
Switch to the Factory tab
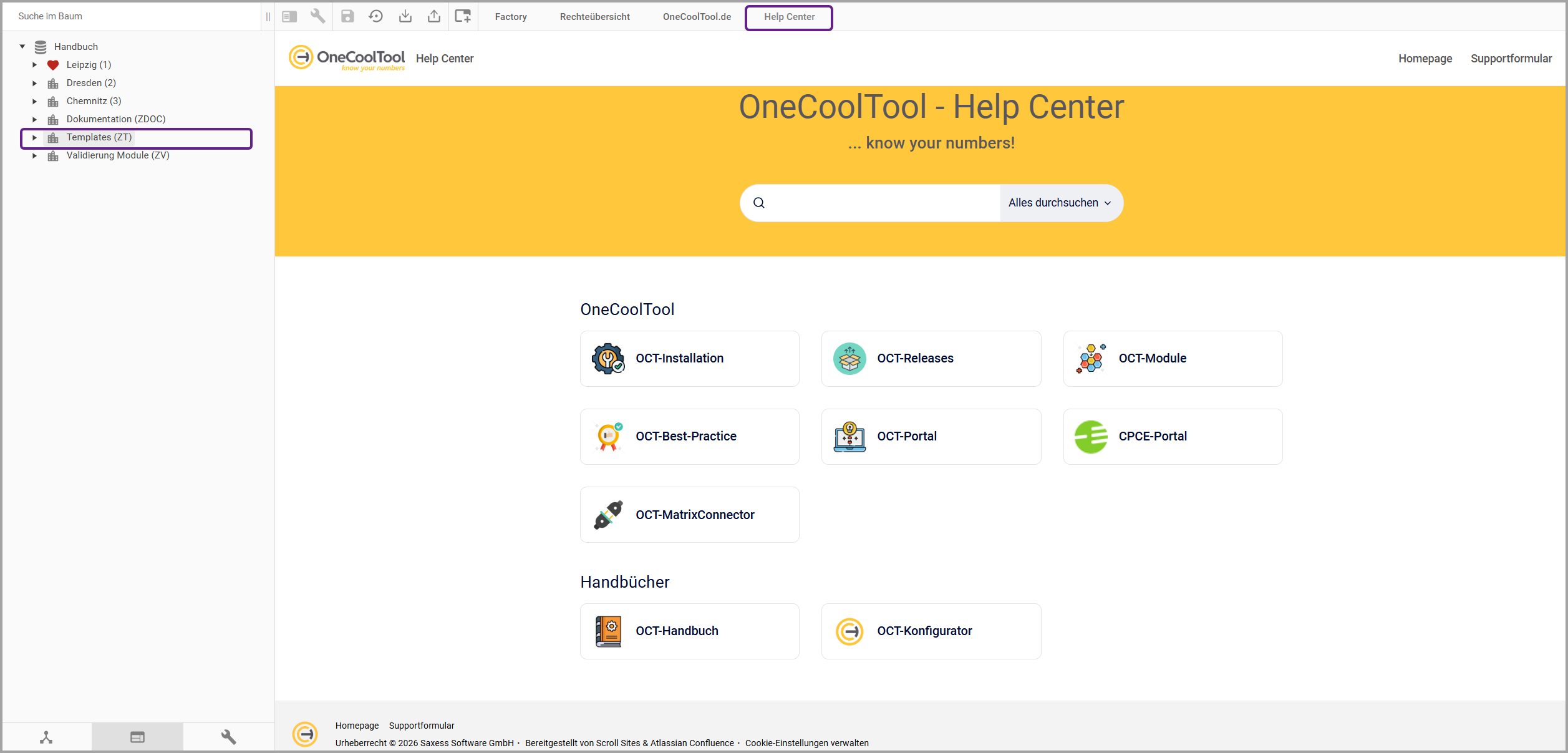click(x=511, y=17)
